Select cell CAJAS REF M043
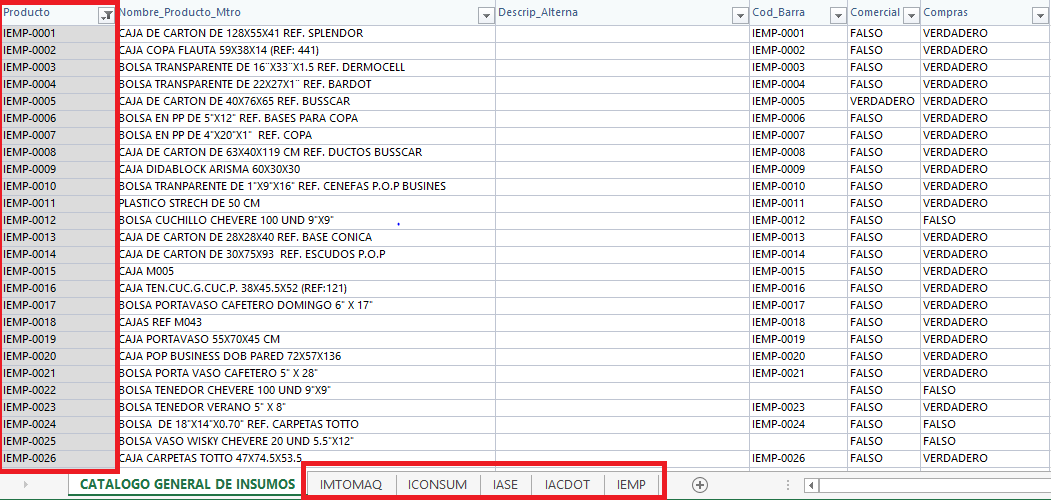Screen dimensions: 1051x500 click(306, 322)
